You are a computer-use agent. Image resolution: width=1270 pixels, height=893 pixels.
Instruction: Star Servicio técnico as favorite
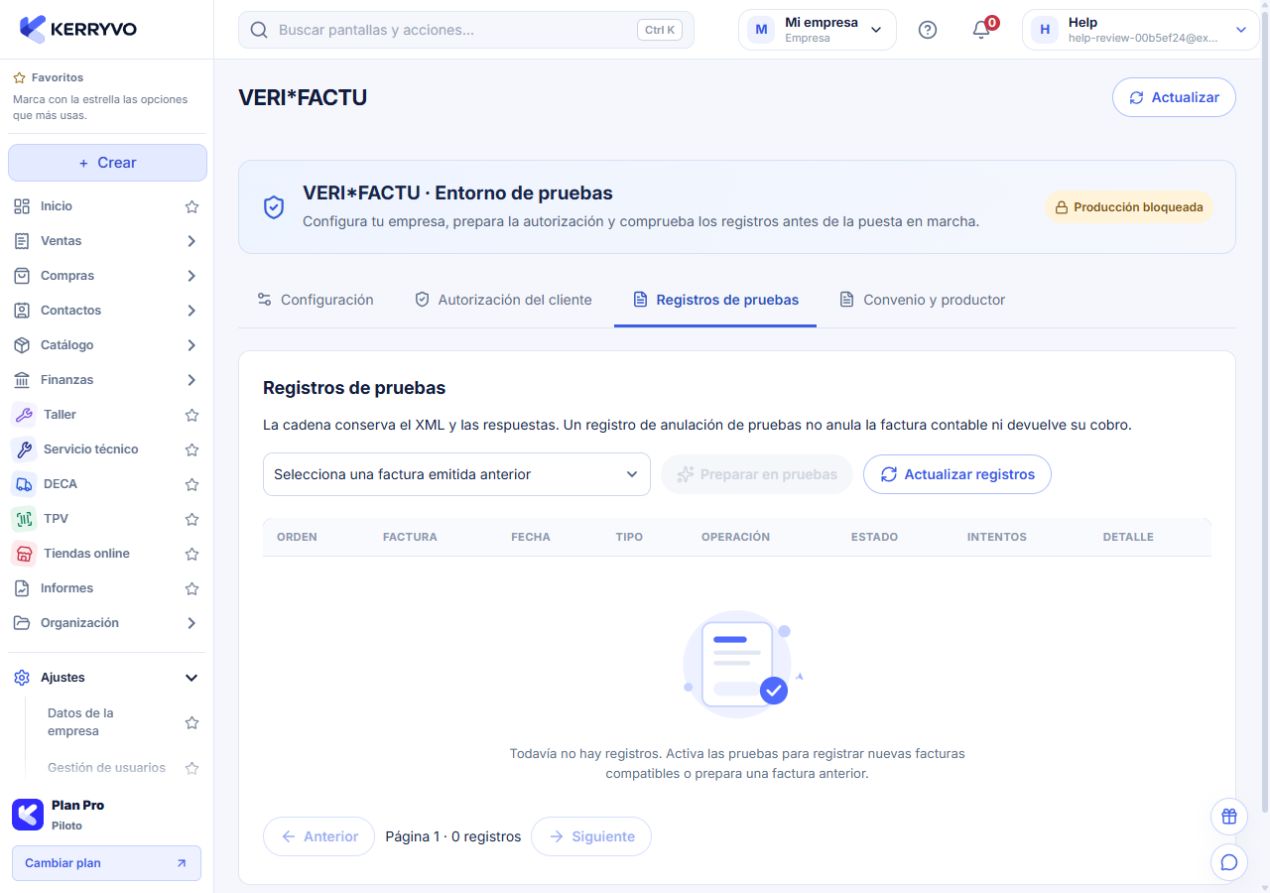pos(192,450)
